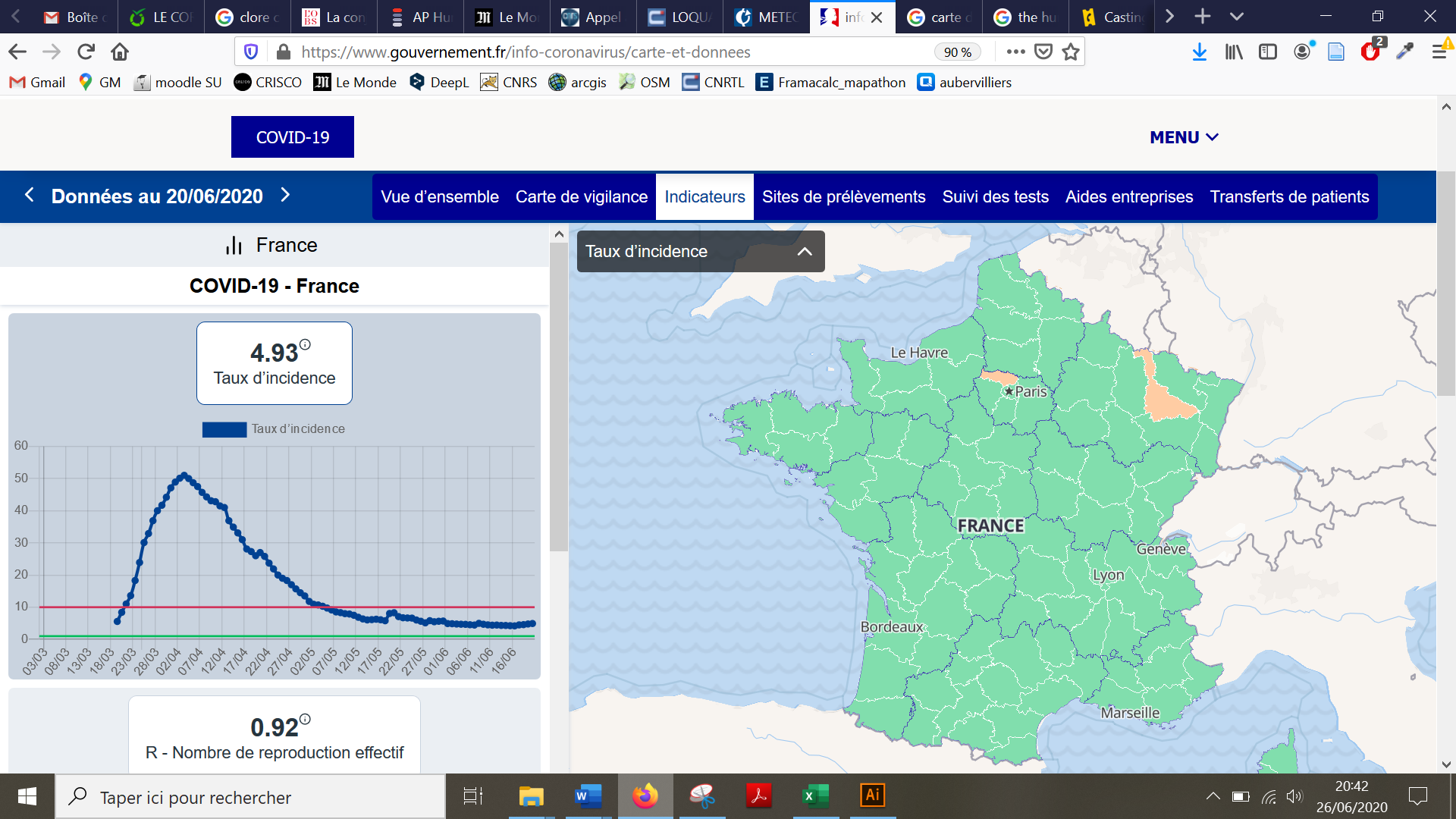
Task: Switch to the Carte de vigilance tab
Action: tap(581, 197)
